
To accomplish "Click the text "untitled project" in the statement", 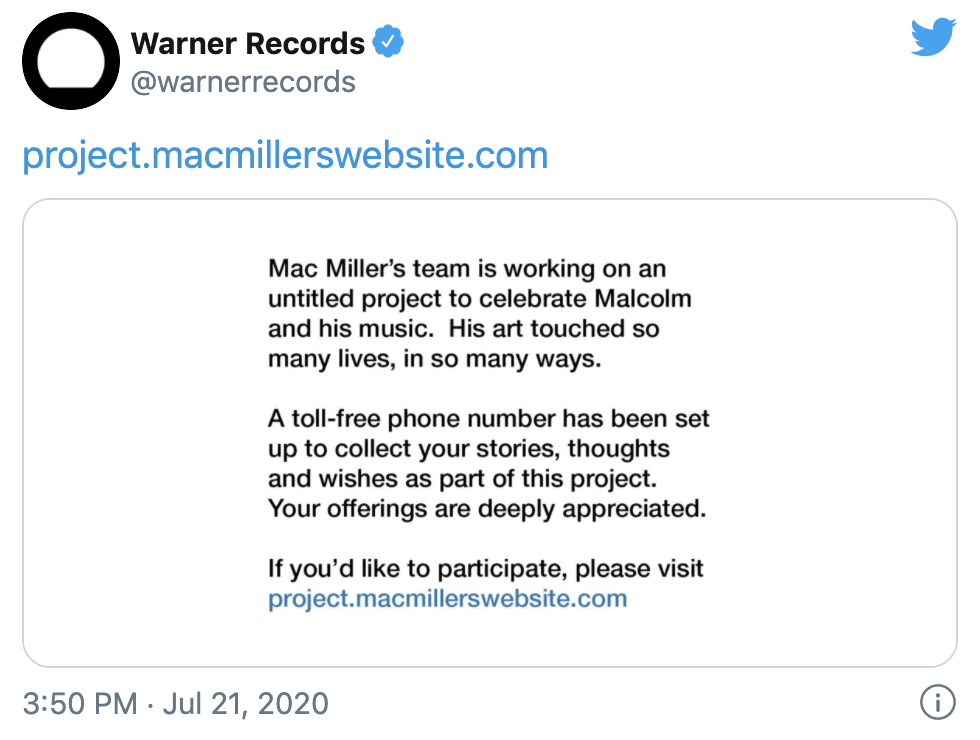I will click(342, 299).
